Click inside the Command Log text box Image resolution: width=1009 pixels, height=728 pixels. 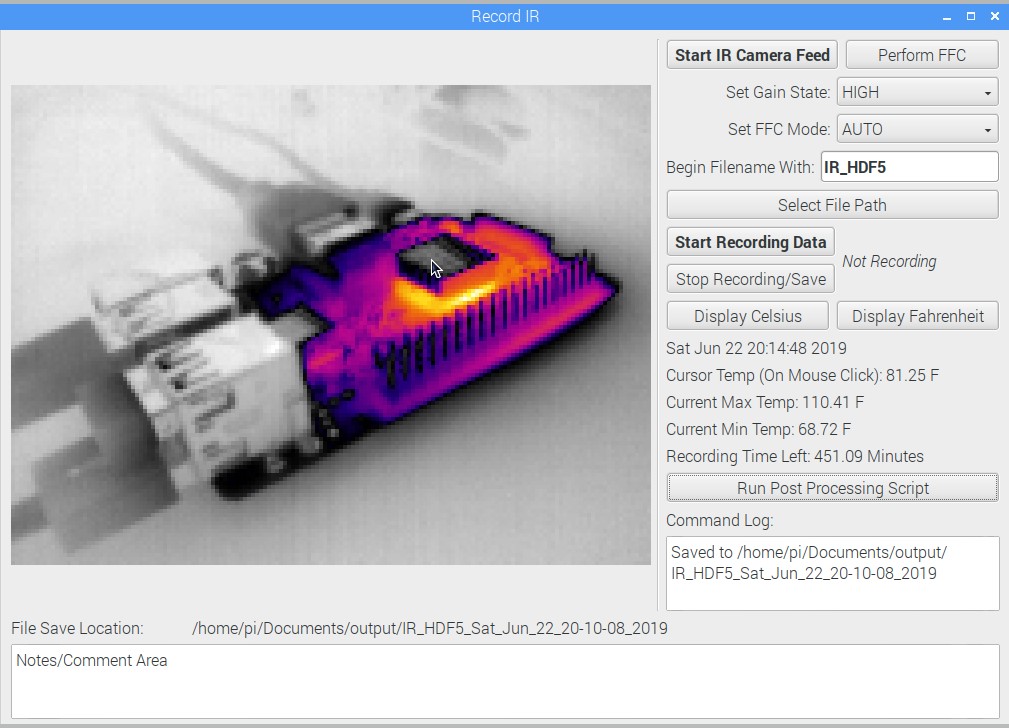pos(832,574)
